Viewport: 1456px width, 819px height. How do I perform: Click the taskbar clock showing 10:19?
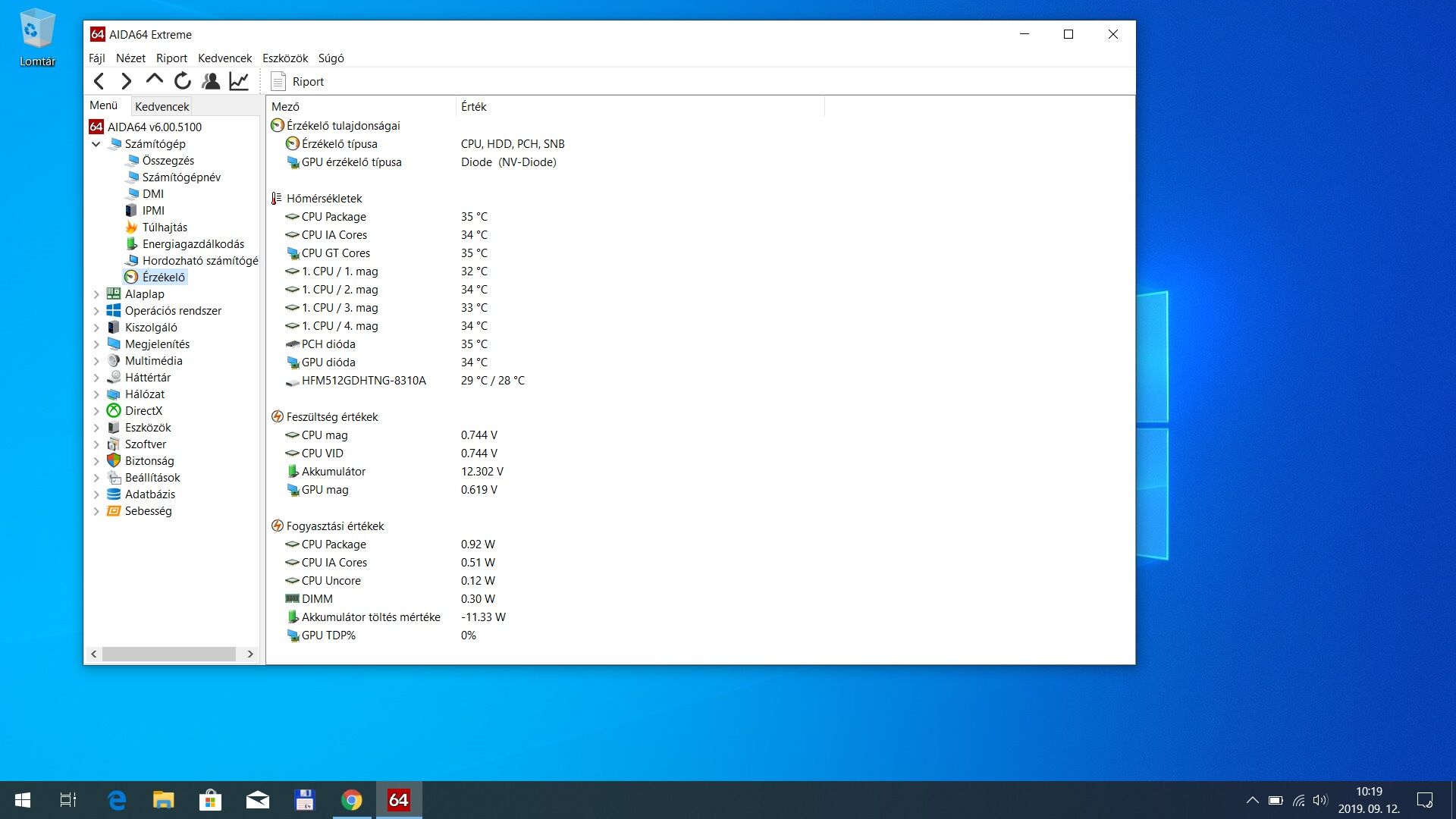pos(1370,800)
